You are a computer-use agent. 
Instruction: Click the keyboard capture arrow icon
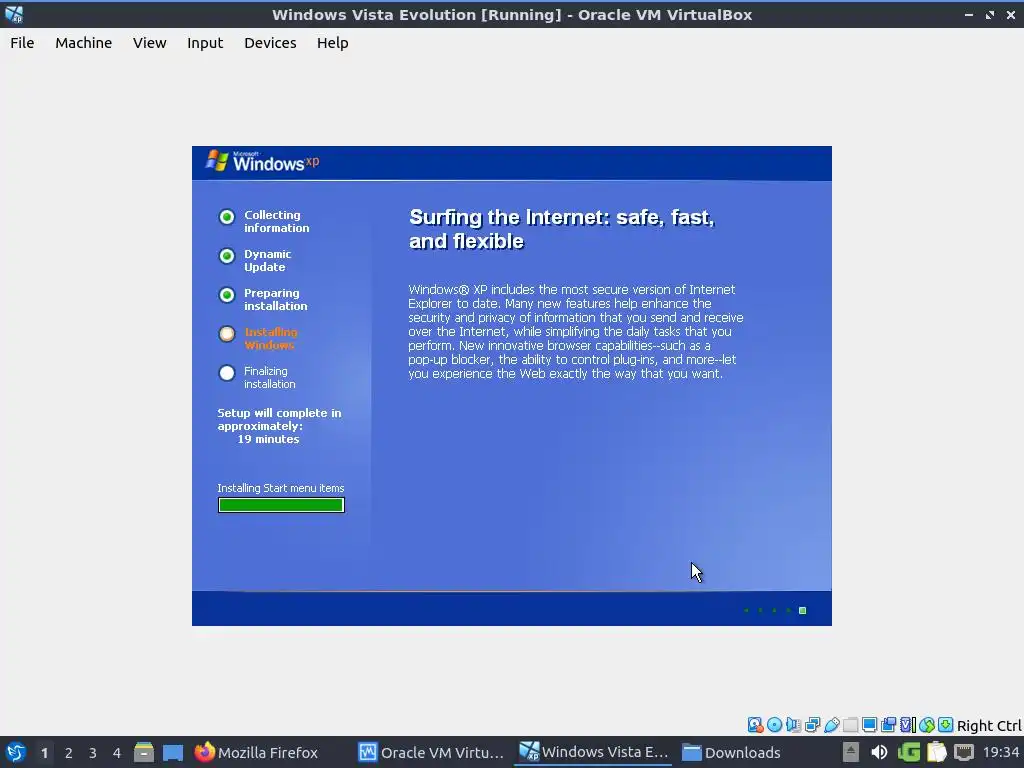(x=946, y=725)
